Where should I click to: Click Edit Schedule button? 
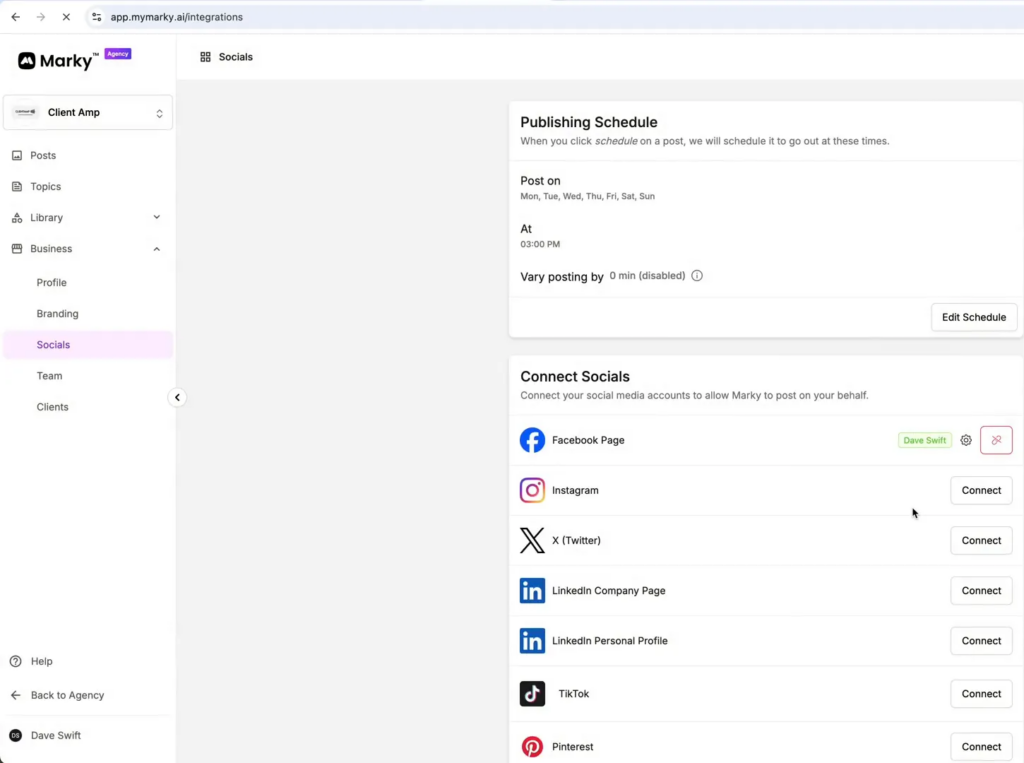pos(974,317)
